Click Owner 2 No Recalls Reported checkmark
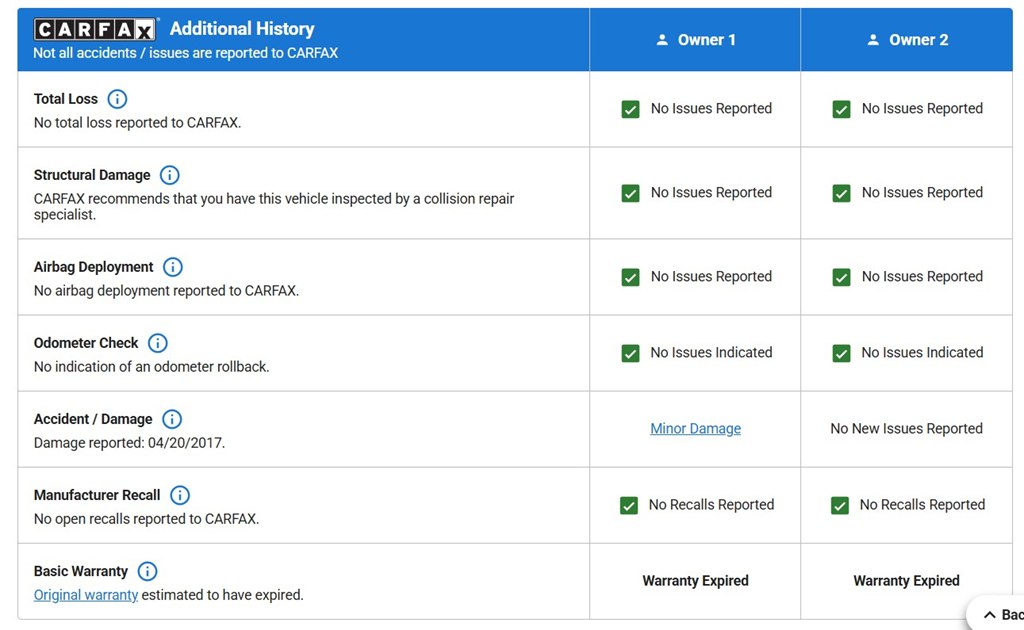Image resolution: width=1024 pixels, height=630 pixels. 840,505
